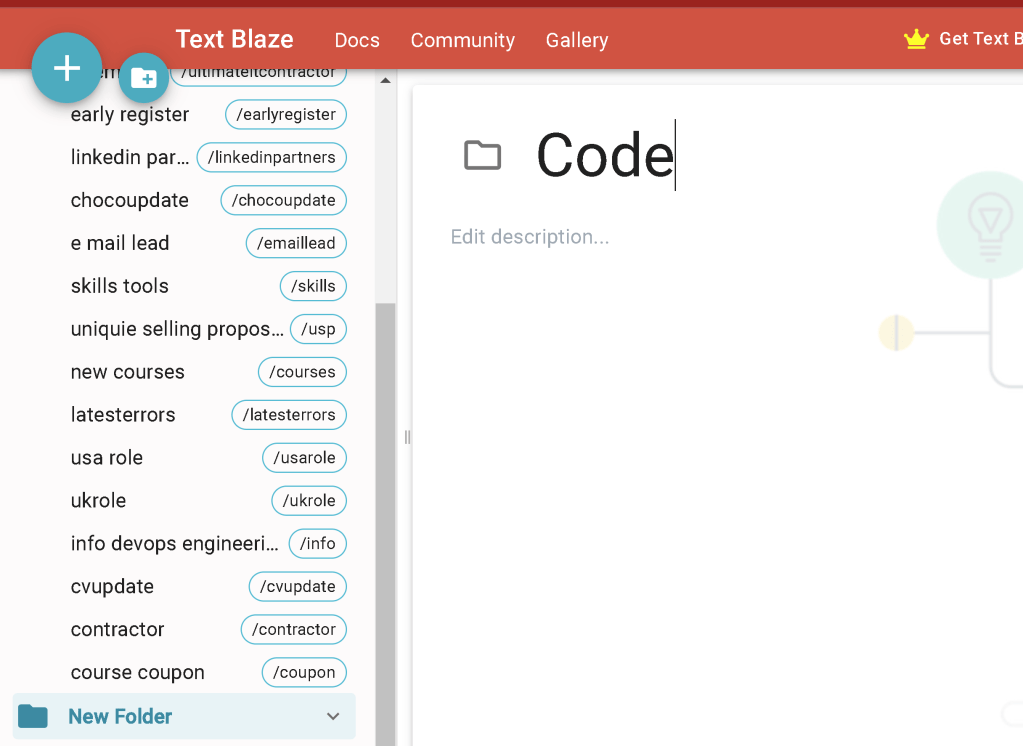Click the crown premium icon
This screenshot has height=746, width=1023.
coord(916,39)
